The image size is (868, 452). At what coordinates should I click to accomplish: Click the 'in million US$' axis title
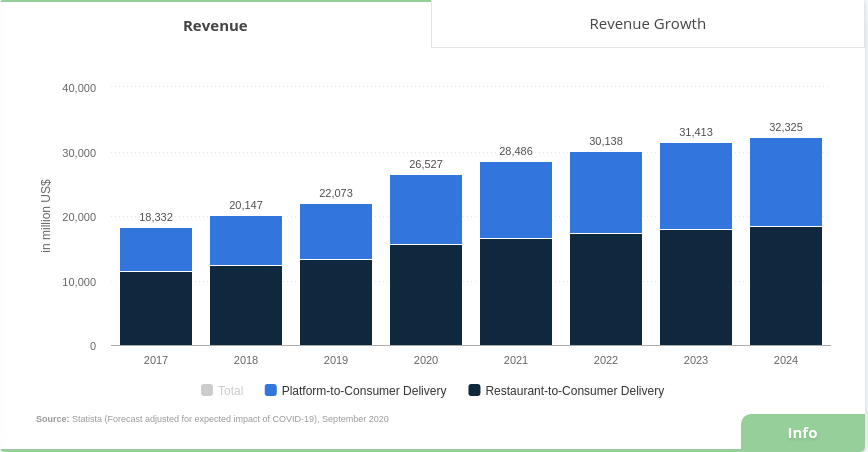[x=45, y=216]
